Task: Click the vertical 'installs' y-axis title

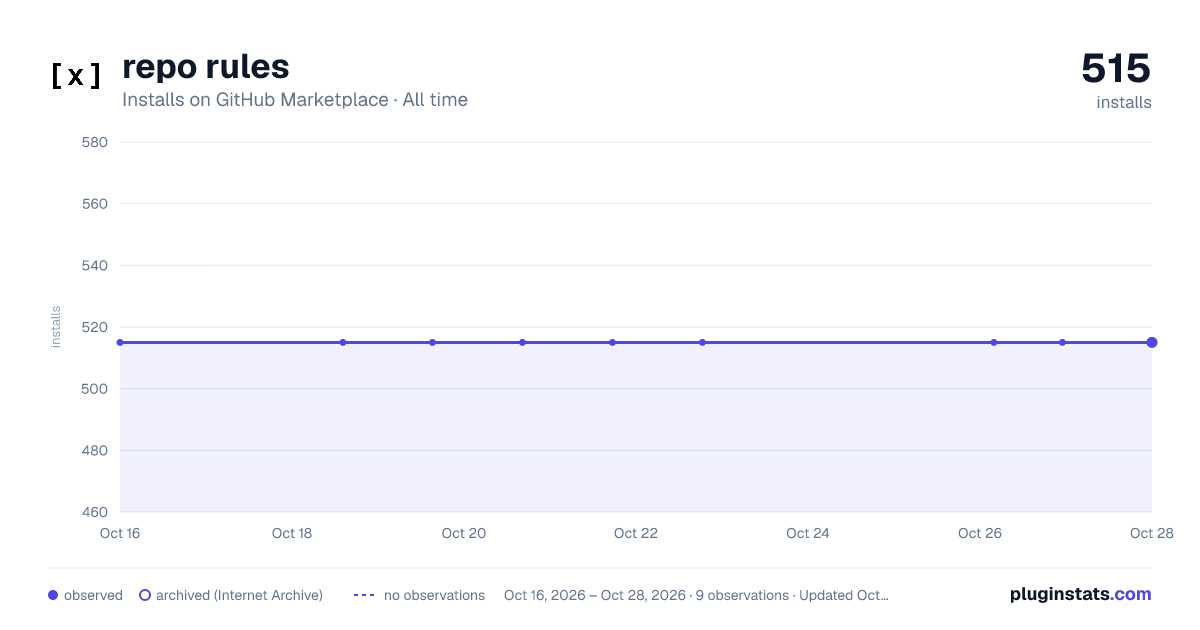Action: (x=56, y=327)
